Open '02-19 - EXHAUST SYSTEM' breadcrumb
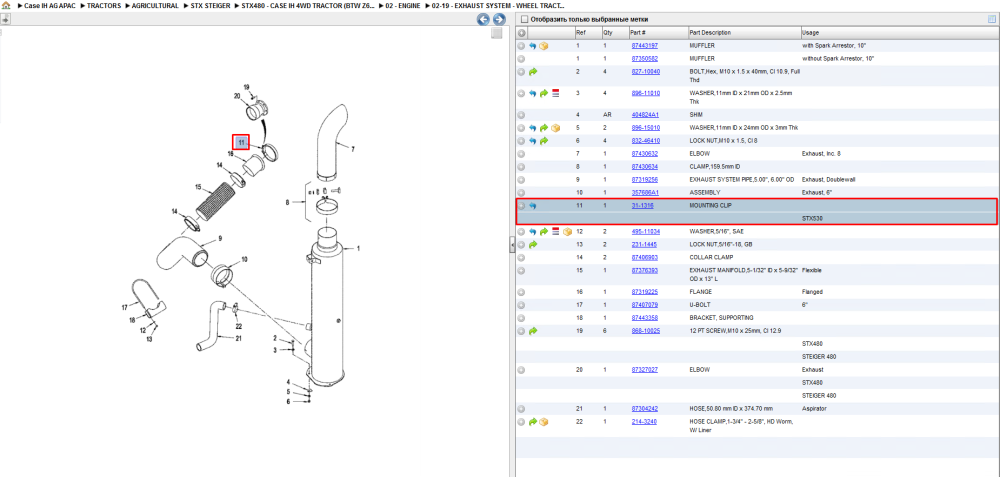 coord(497,5)
